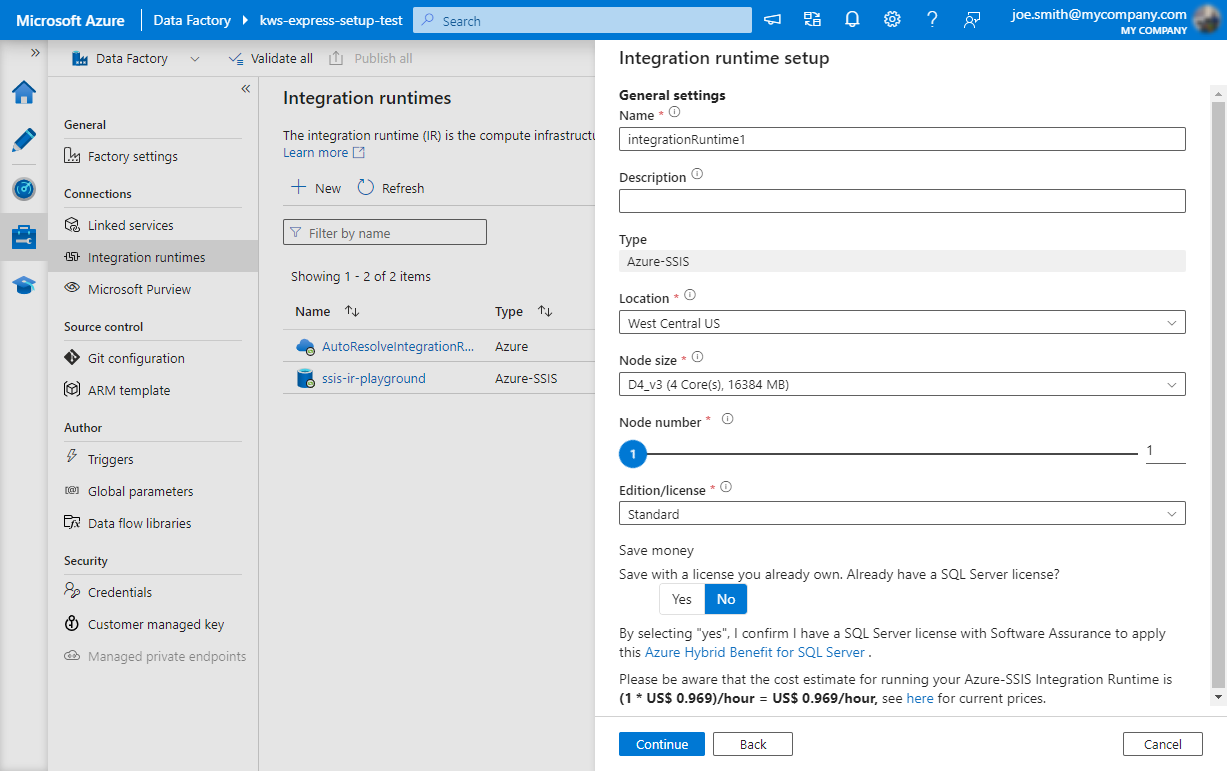Click the Node number value box
This screenshot has width=1227, height=771.
(1165, 451)
